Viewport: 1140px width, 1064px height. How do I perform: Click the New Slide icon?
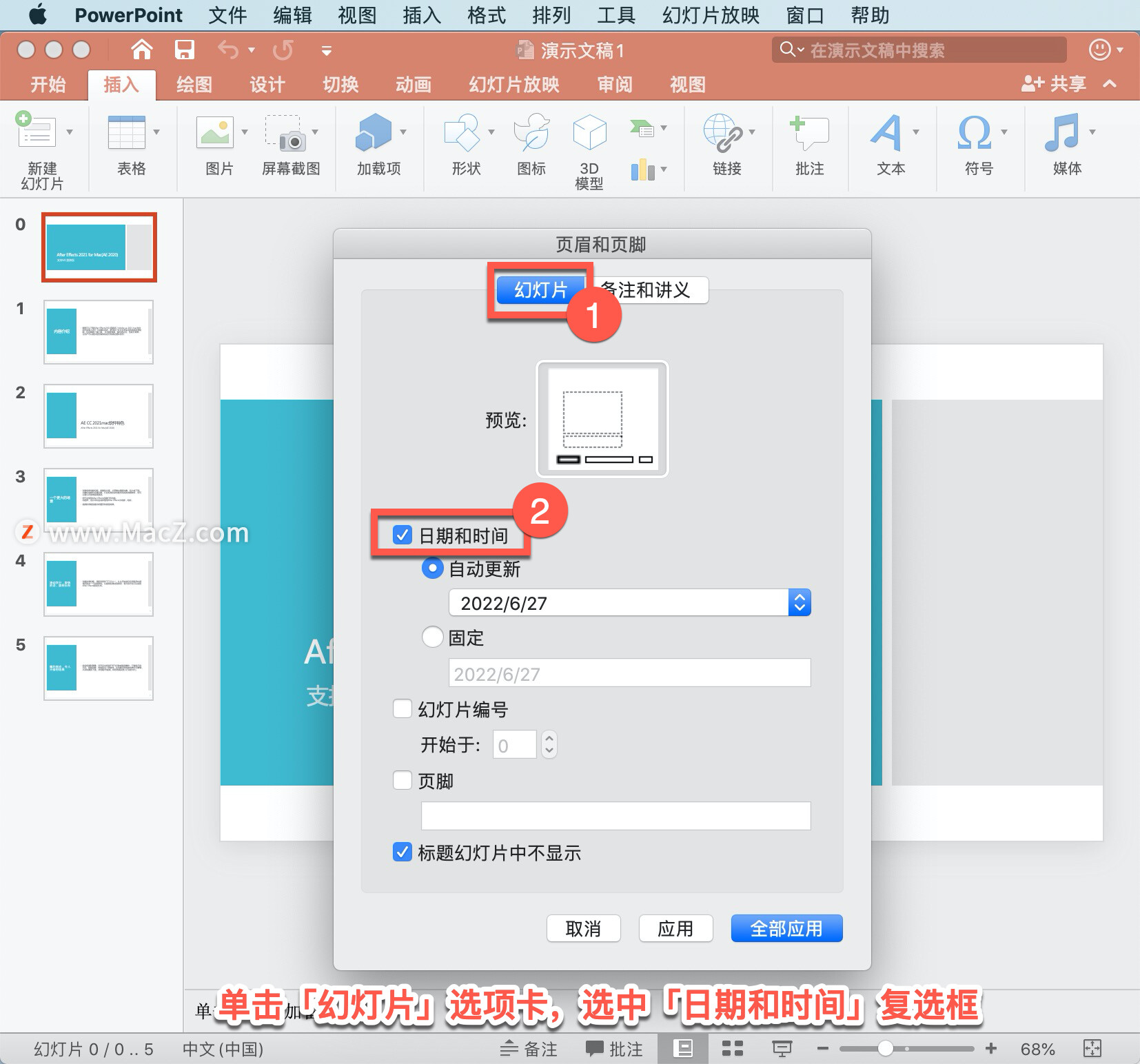coord(36,131)
